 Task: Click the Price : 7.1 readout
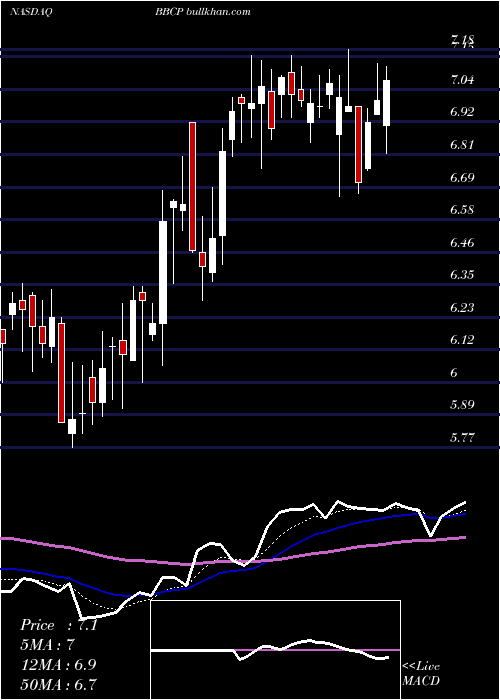click(x=59, y=625)
